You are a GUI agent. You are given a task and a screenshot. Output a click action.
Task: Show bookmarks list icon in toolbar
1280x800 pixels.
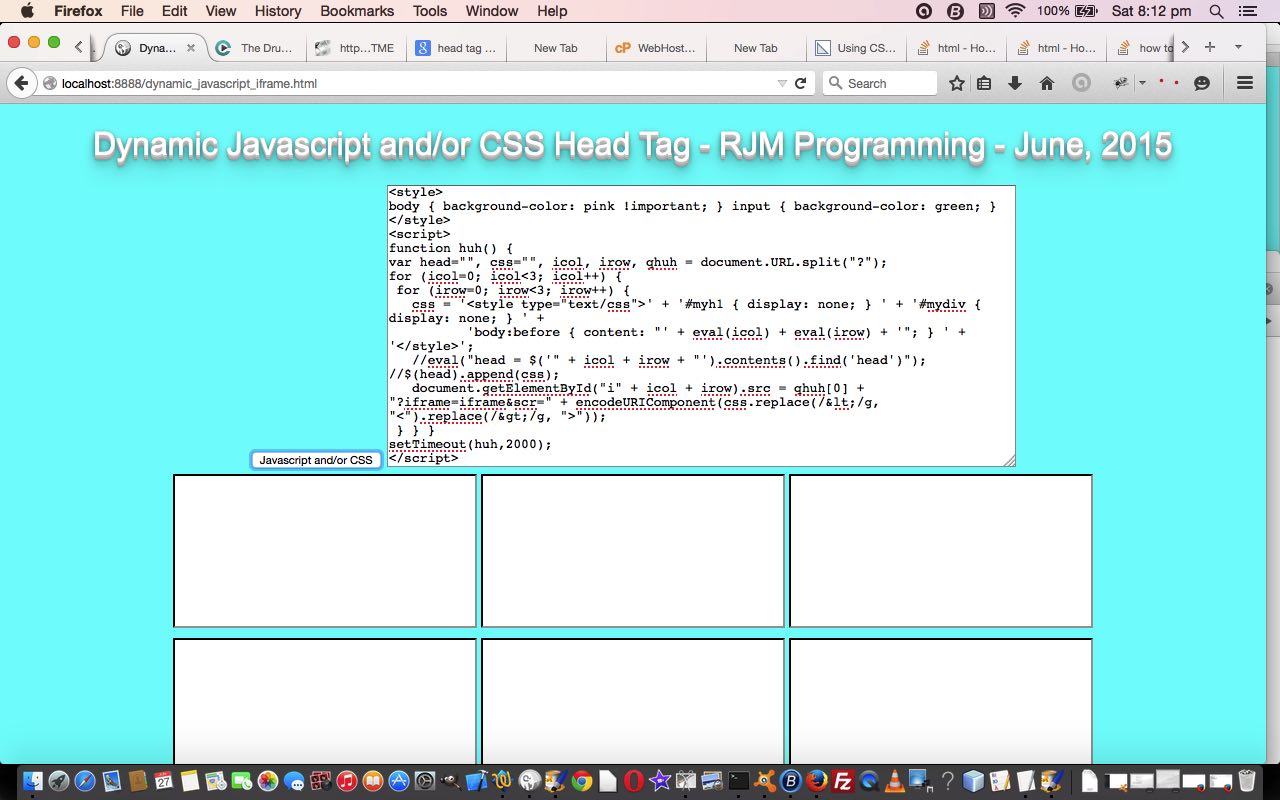click(984, 84)
